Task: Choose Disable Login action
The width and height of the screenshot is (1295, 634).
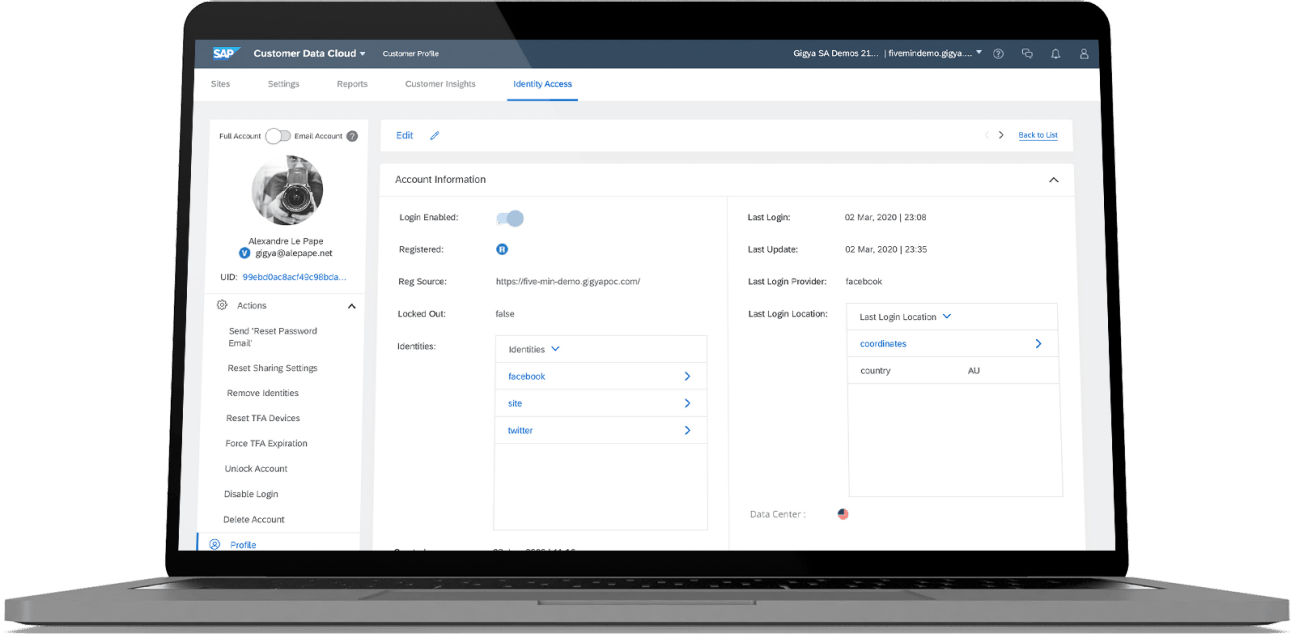Action: point(251,494)
